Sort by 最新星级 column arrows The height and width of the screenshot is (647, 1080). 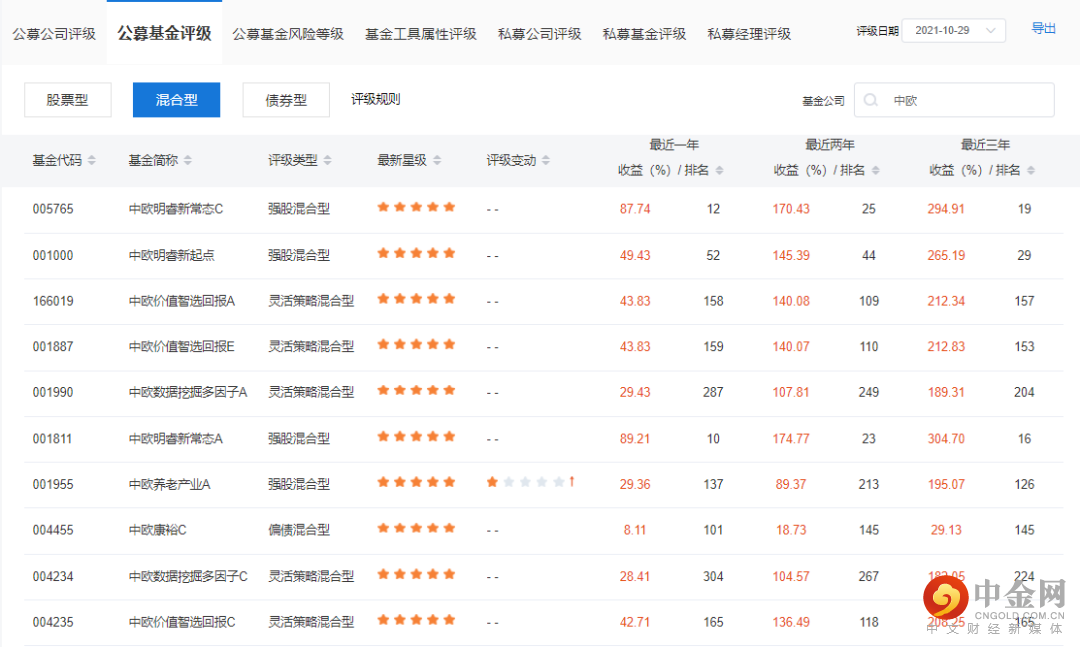click(x=437, y=161)
